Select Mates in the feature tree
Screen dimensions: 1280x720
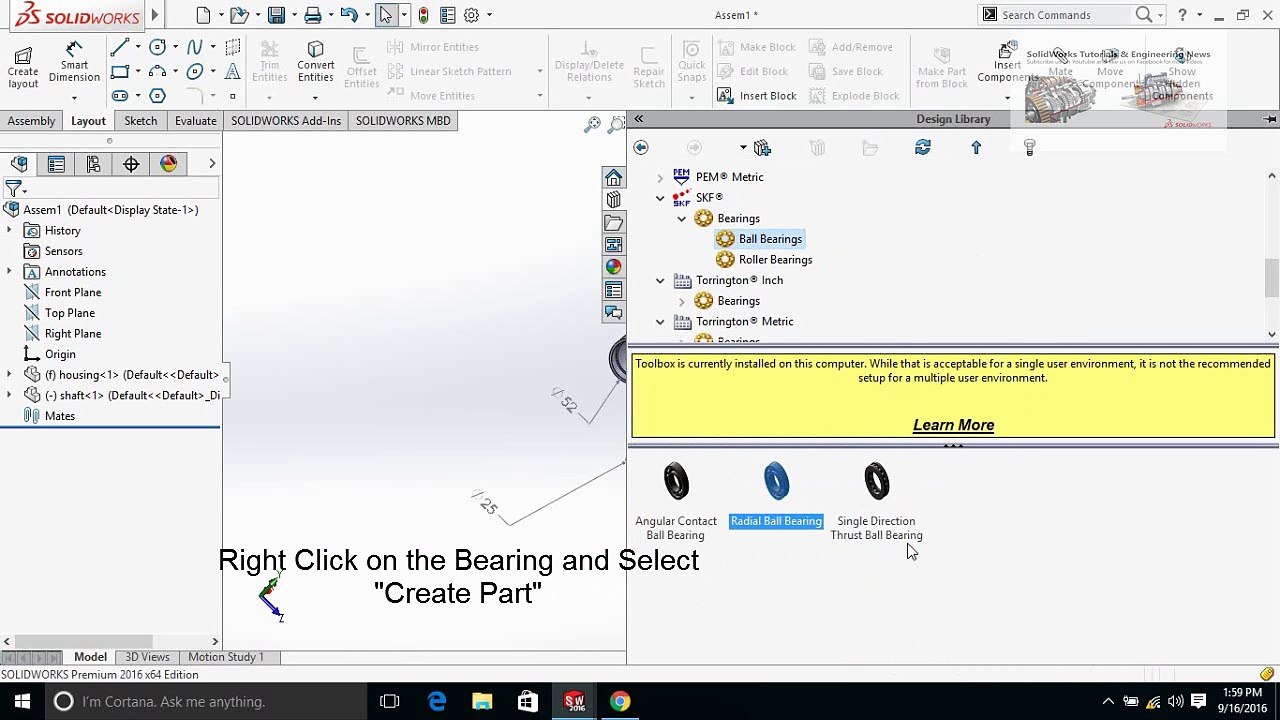pos(60,416)
